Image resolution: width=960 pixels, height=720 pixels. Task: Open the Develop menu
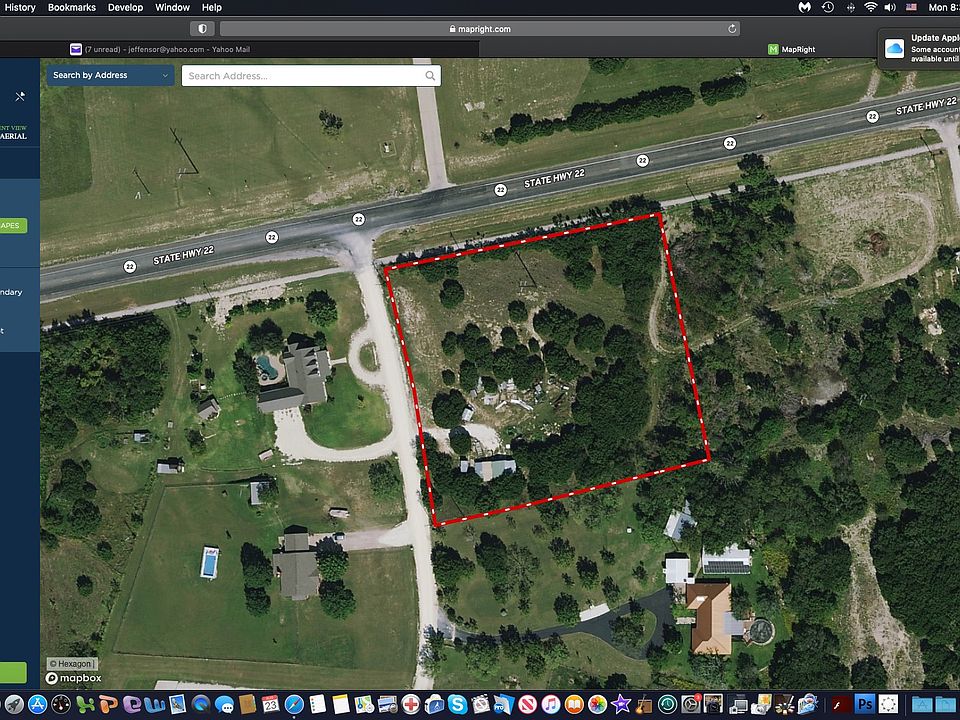coord(126,7)
